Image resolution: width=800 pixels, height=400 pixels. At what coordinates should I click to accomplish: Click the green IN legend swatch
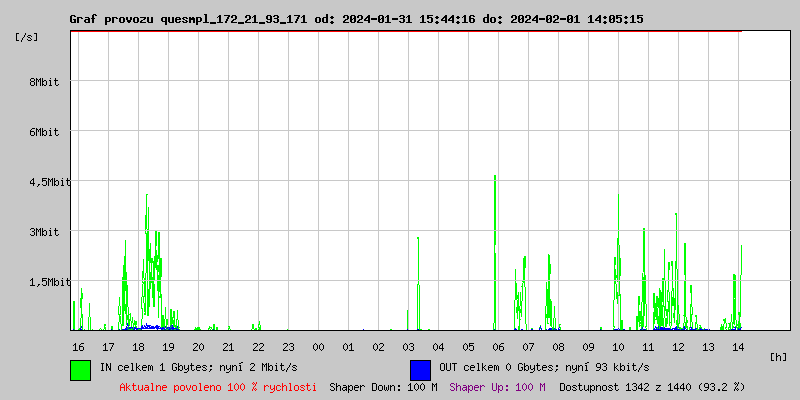80,369
